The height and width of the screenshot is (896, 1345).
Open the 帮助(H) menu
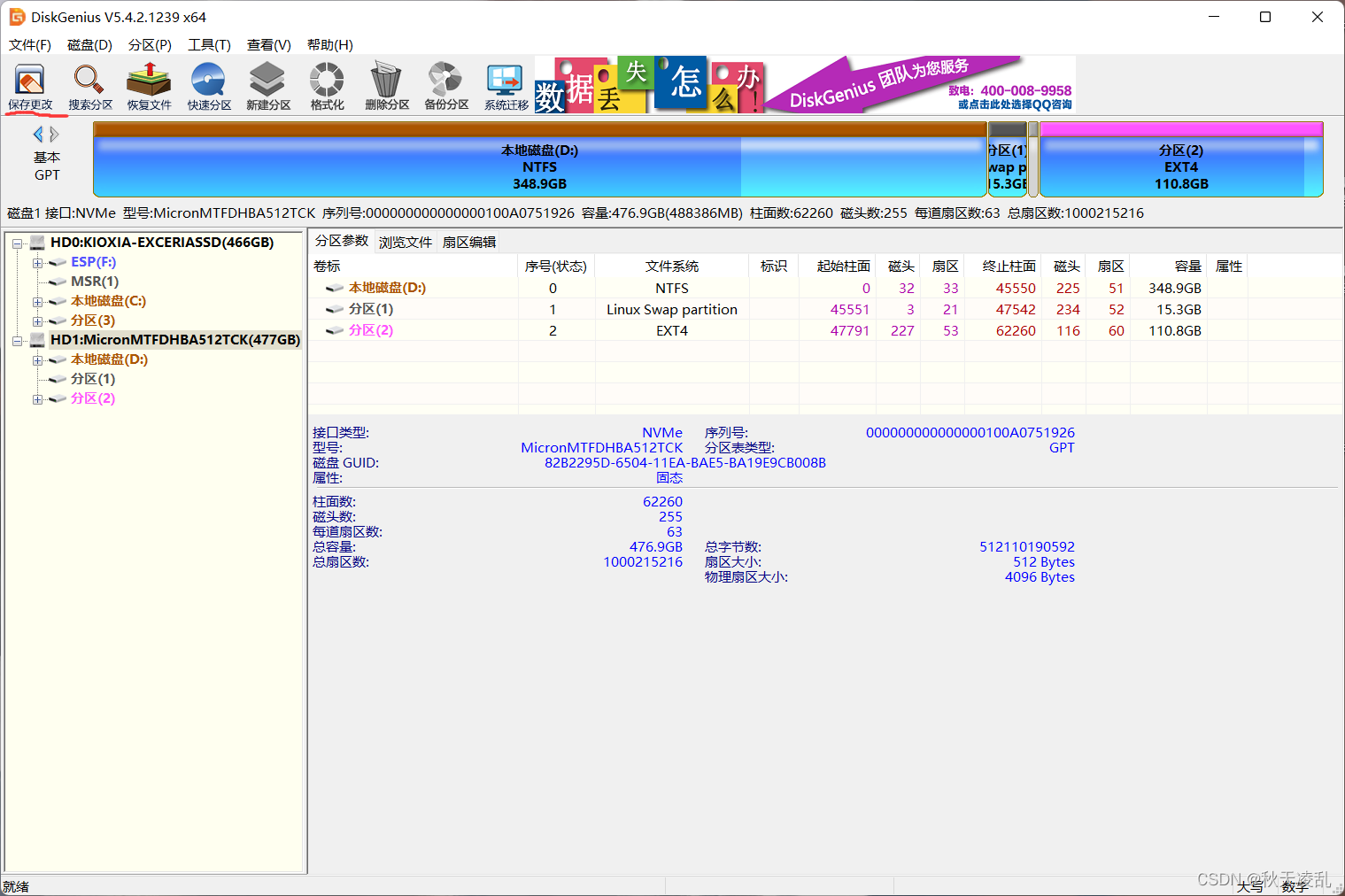coord(330,45)
